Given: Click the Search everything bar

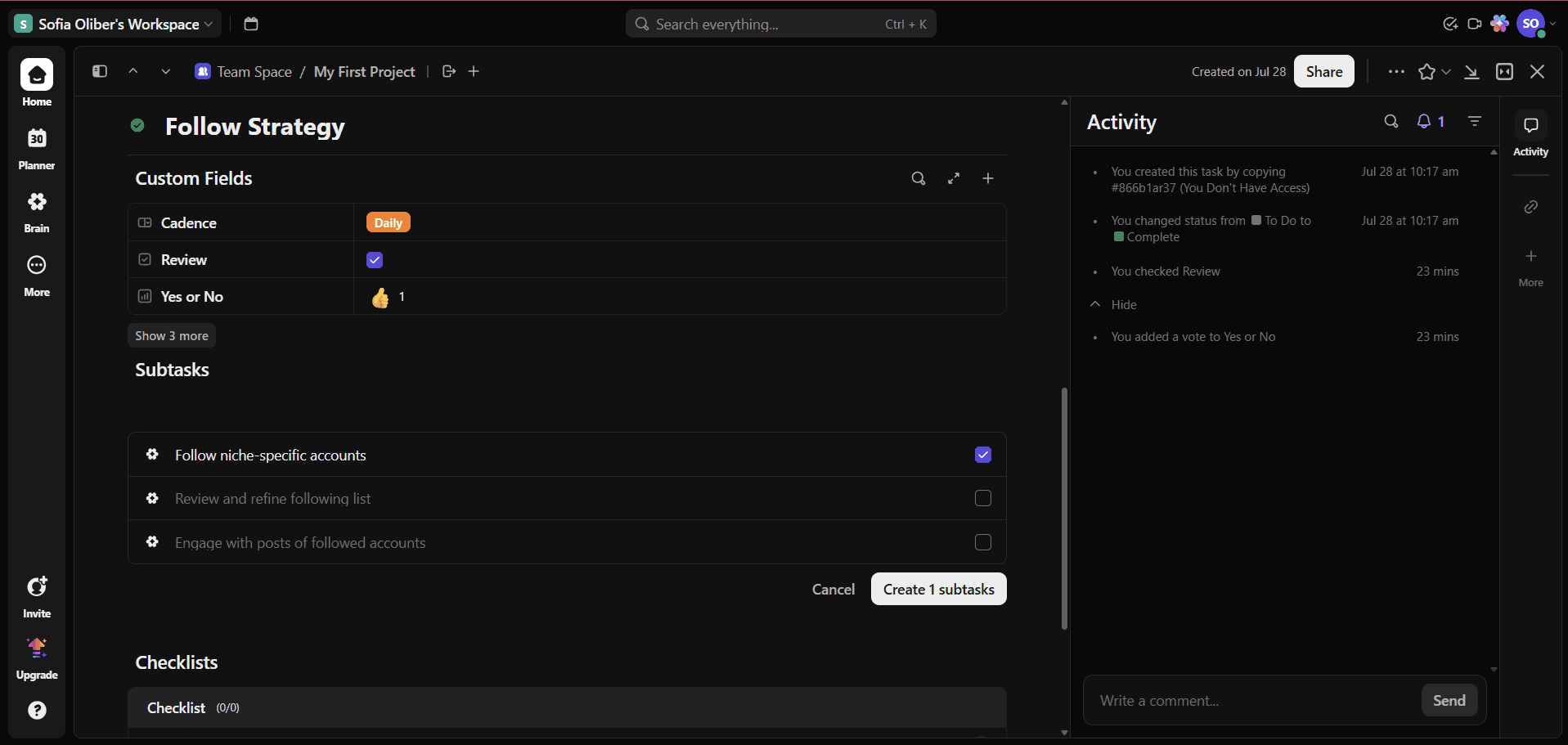Looking at the screenshot, I should click(781, 24).
